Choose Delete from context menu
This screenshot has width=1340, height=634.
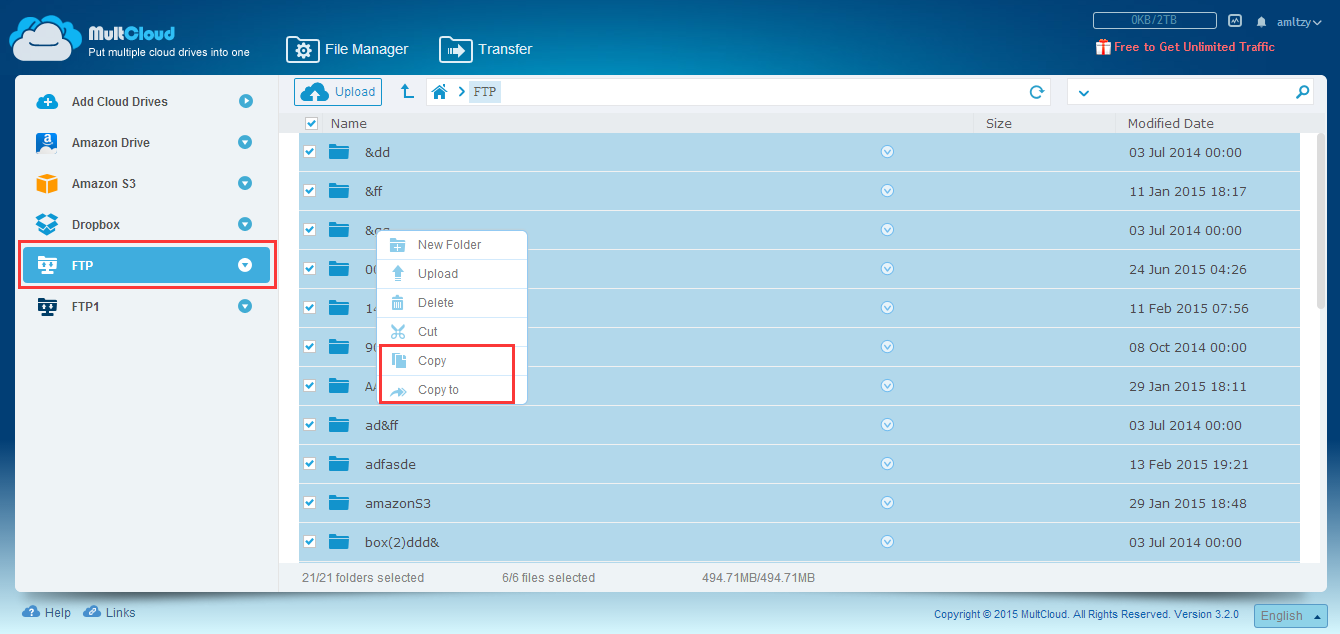(451, 303)
